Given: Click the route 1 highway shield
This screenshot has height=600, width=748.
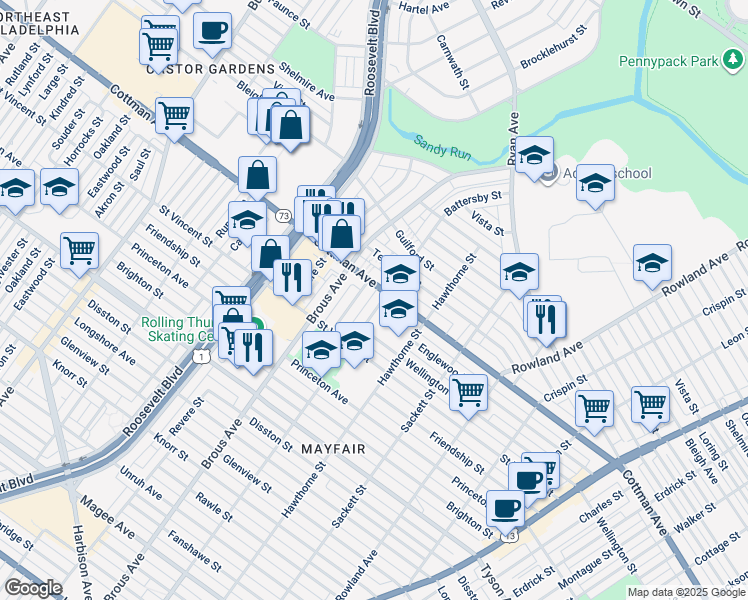Looking at the screenshot, I should [x=202, y=356].
